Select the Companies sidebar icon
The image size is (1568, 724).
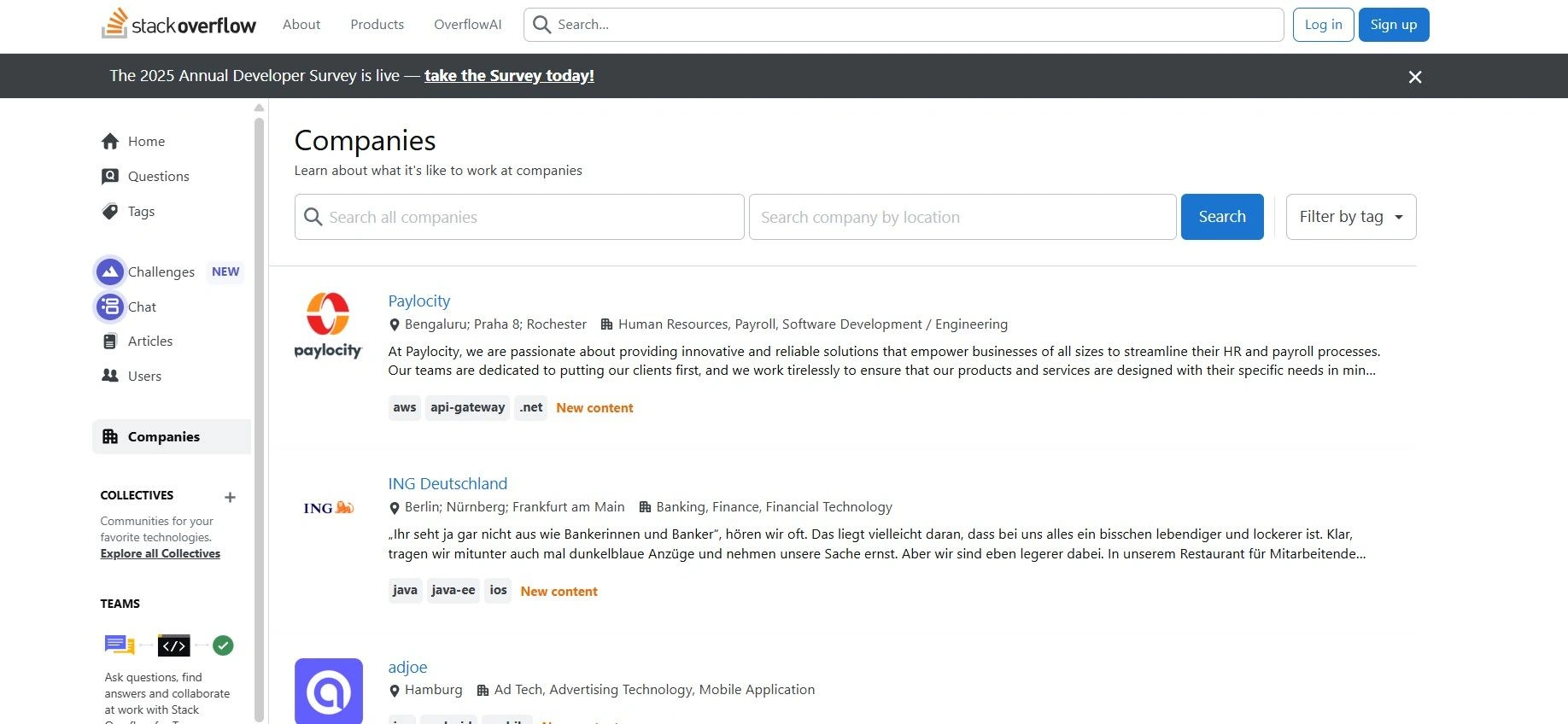110,436
